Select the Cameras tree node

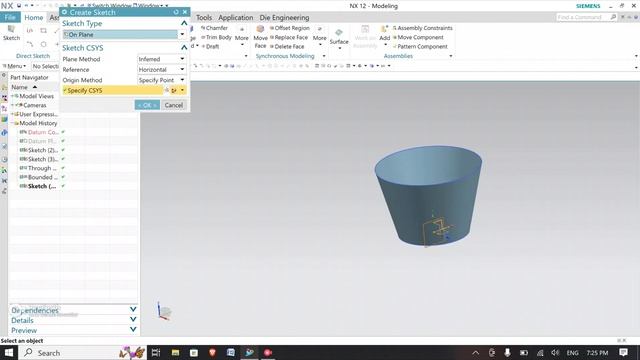(34, 105)
